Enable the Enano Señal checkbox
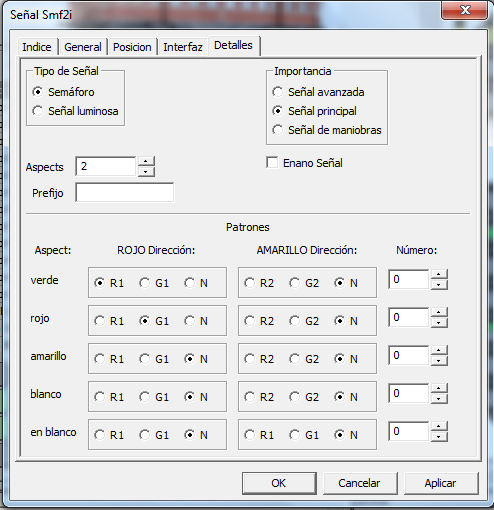Screen dimensions: 494x510 tap(272, 163)
